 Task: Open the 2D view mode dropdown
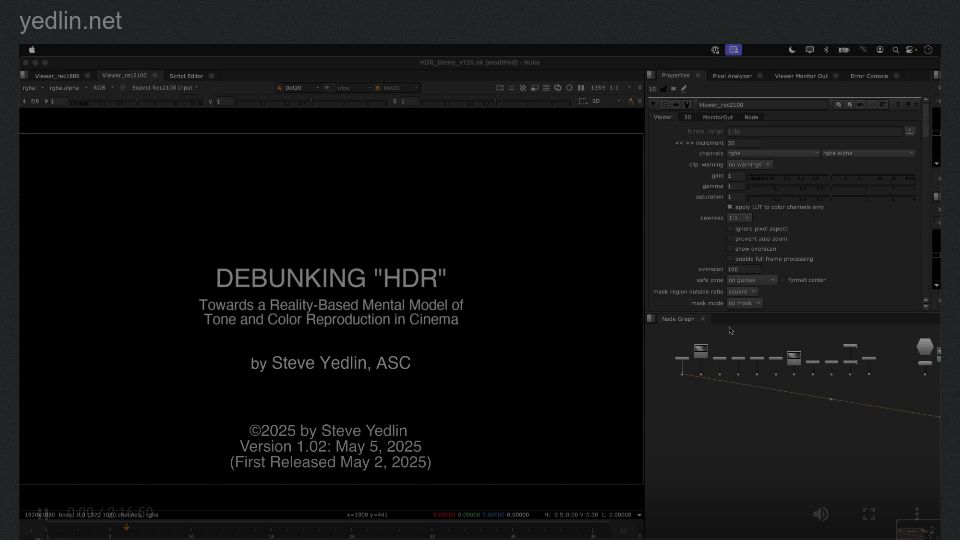point(606,101)
